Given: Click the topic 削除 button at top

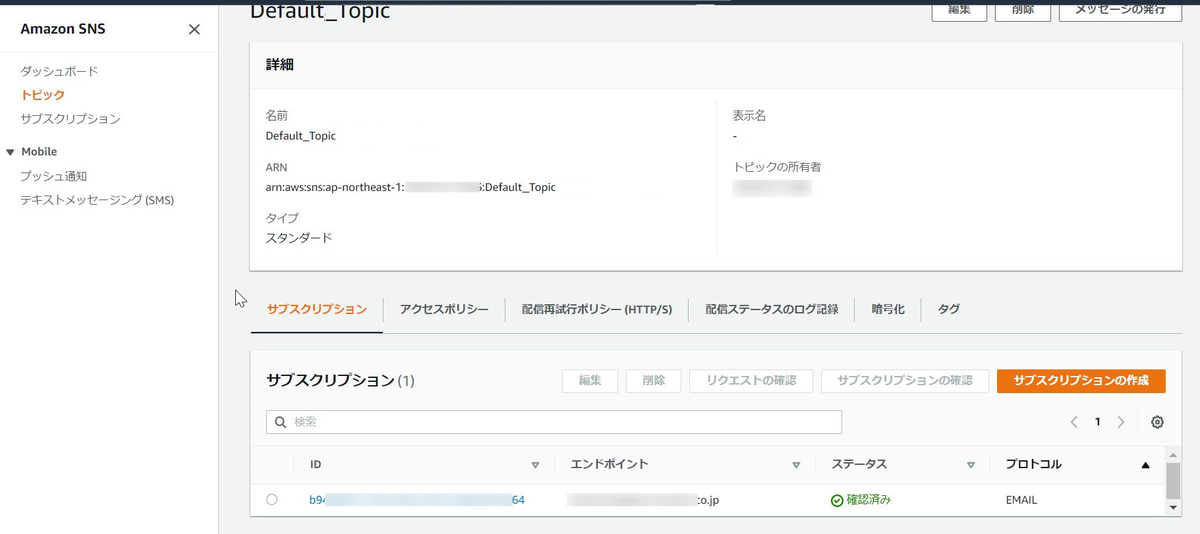Looking at the screenshot, I should (x=1023, y=10).
